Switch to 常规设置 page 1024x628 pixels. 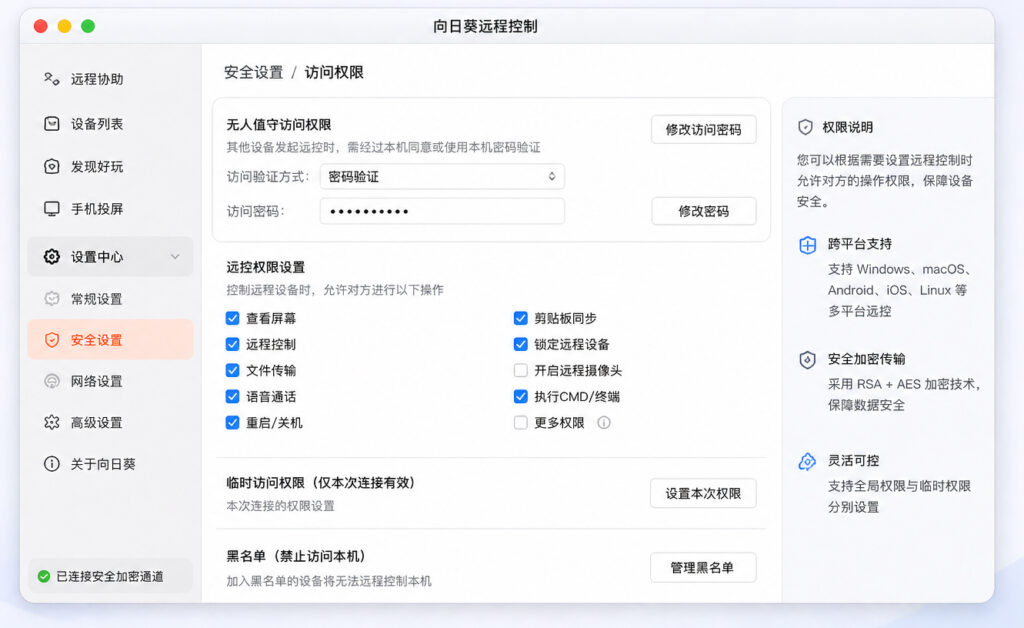(110, 298)
